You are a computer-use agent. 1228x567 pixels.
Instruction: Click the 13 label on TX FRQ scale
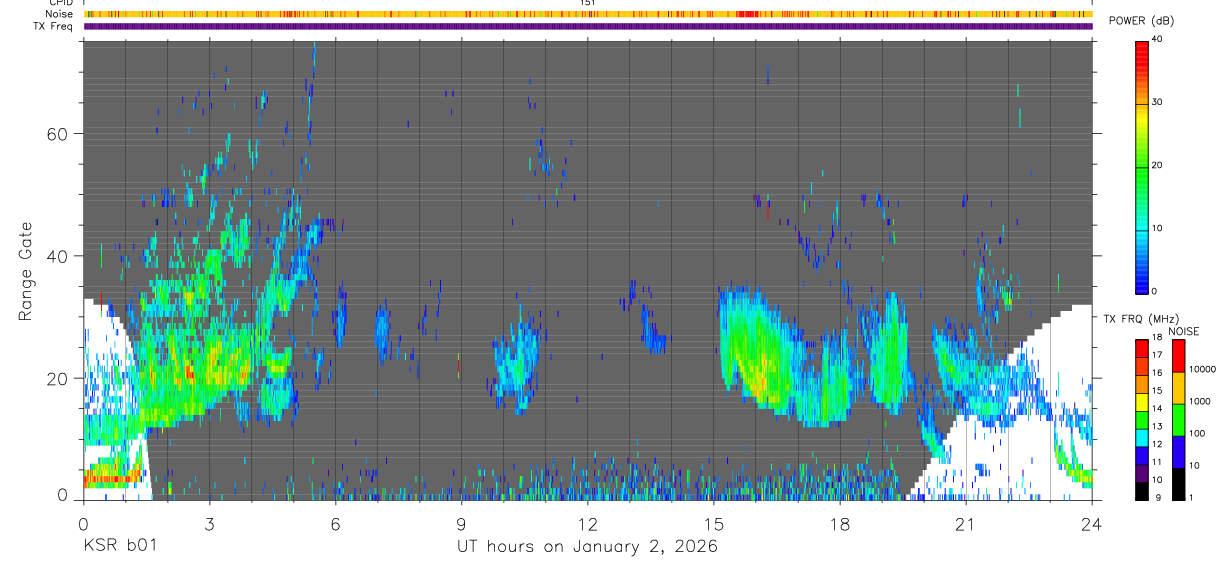pyautogui.click(x=1155, y=426)
